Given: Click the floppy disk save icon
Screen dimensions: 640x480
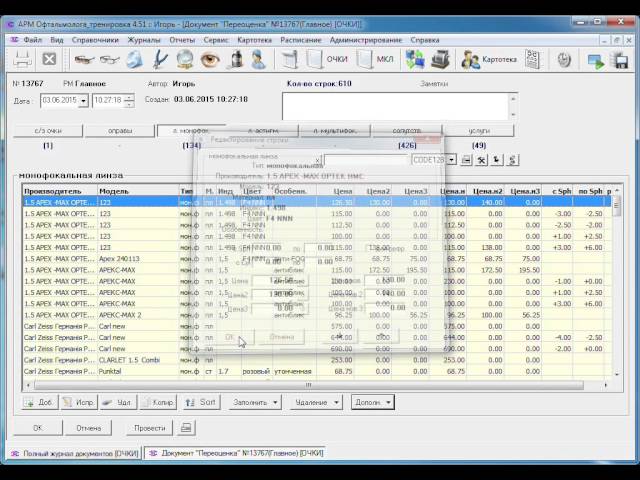Looking at the screenshot, I should click(620, 60).
